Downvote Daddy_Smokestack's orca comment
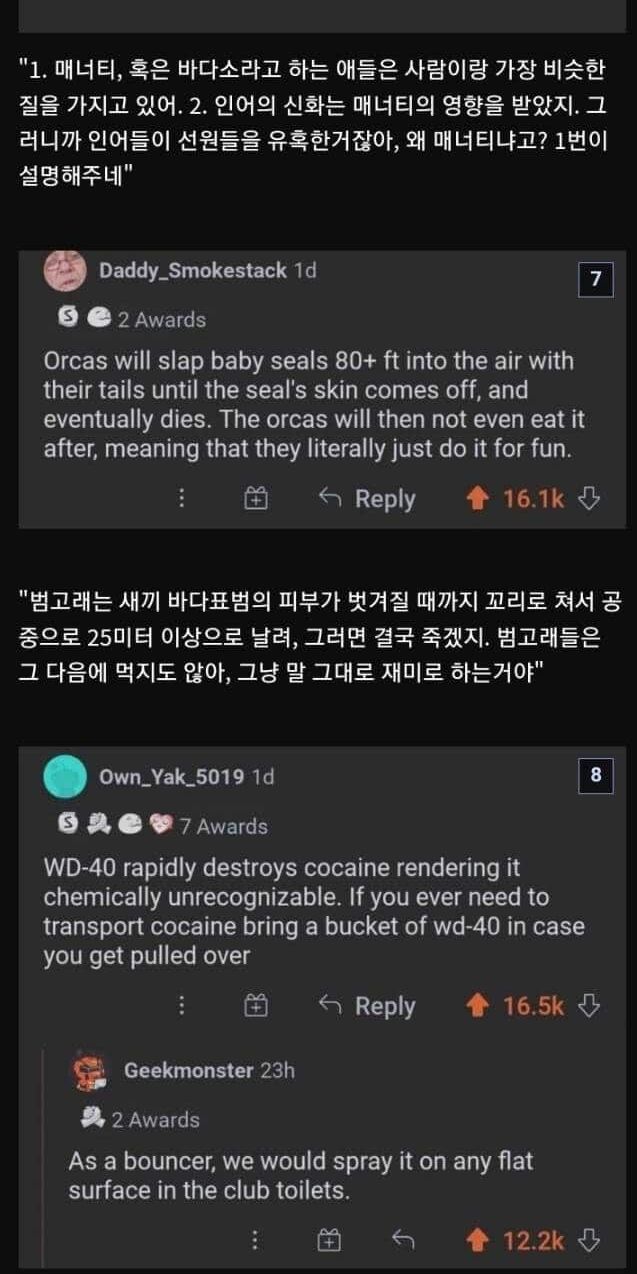The image size is (637, 1274). pyautogui.click(x=589, y=498)
